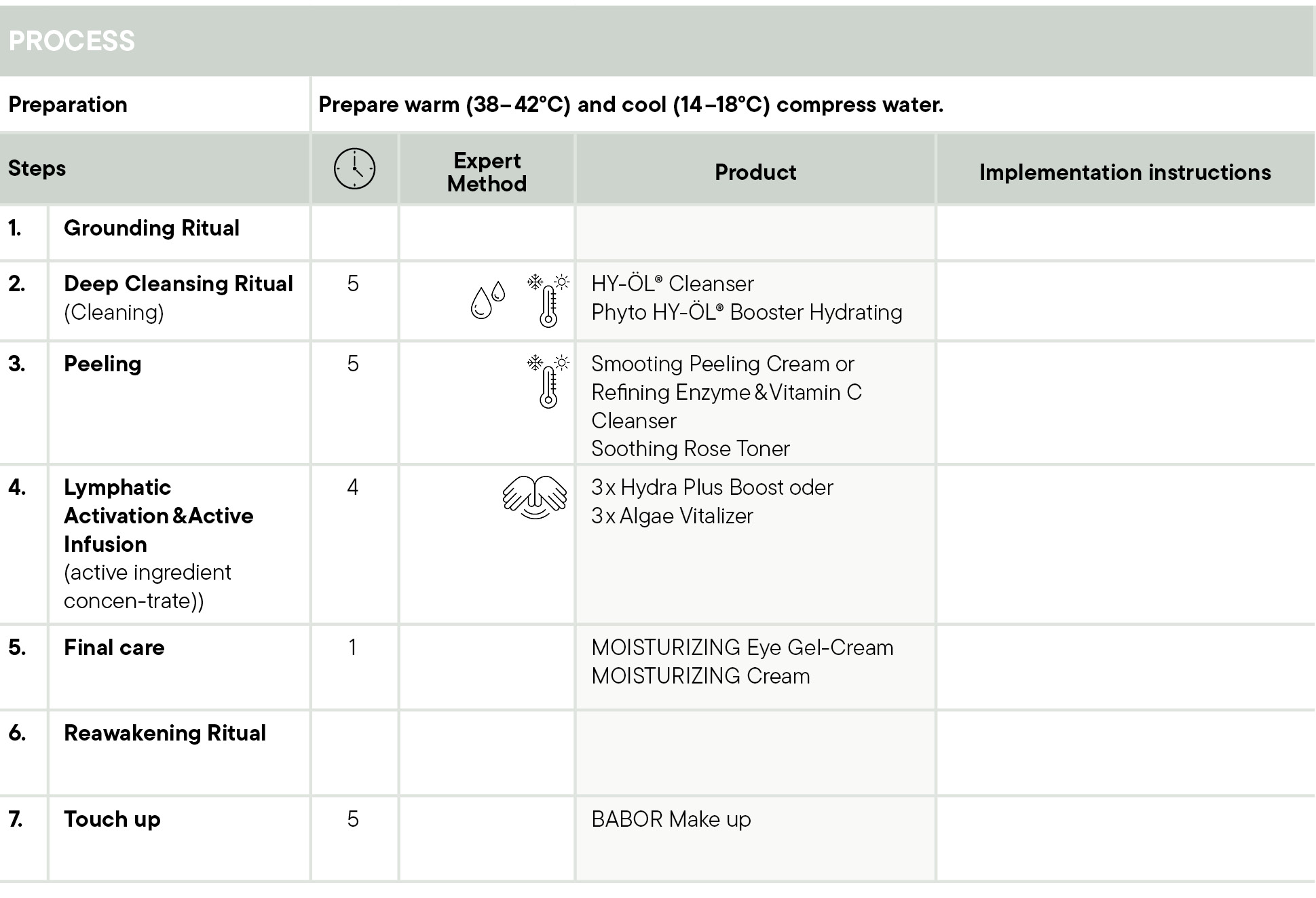Viewport: 1316px width, 898px height.
Task: Click the Final care step
Action: (114, 648)
